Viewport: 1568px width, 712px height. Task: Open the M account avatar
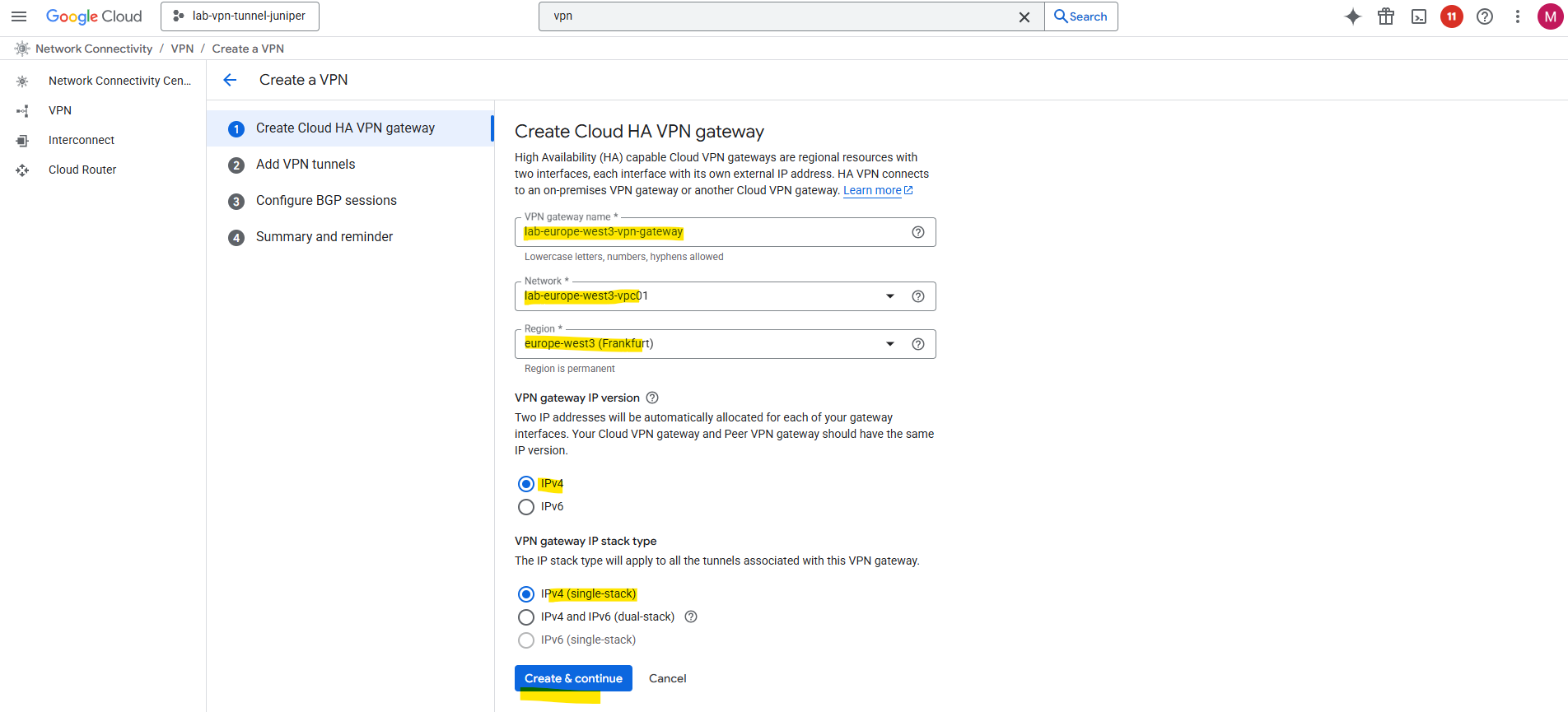(1551, 16)
